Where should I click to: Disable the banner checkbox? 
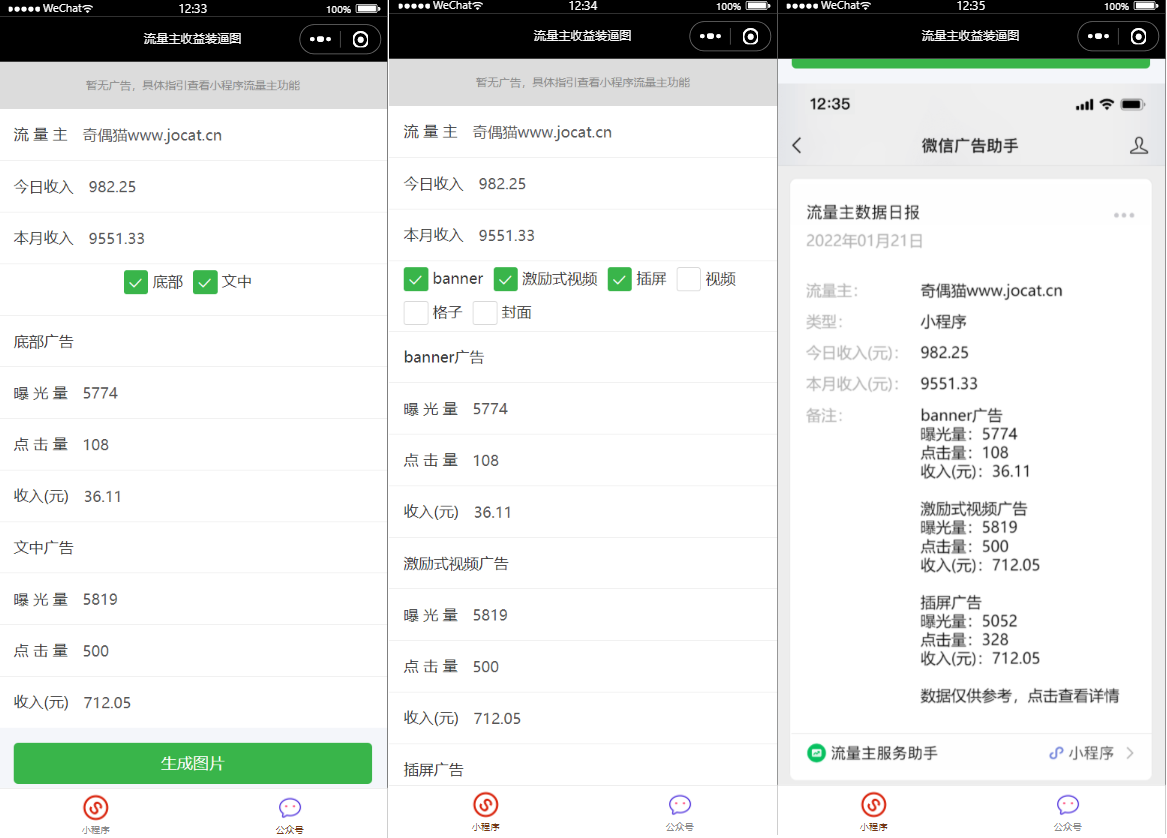416,279
